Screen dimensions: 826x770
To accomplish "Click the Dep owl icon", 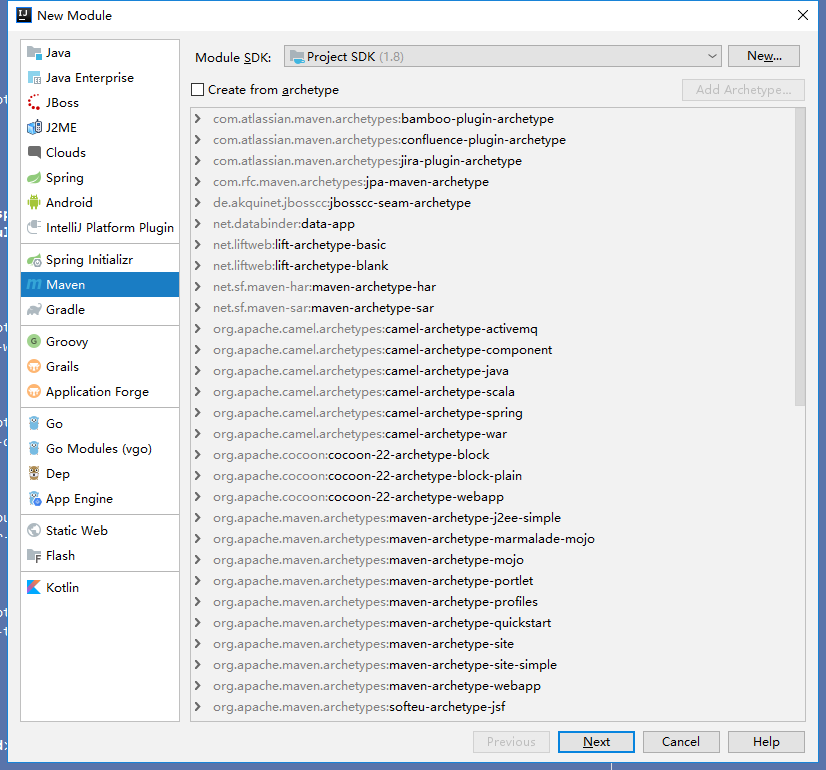I will coord(34,474).
